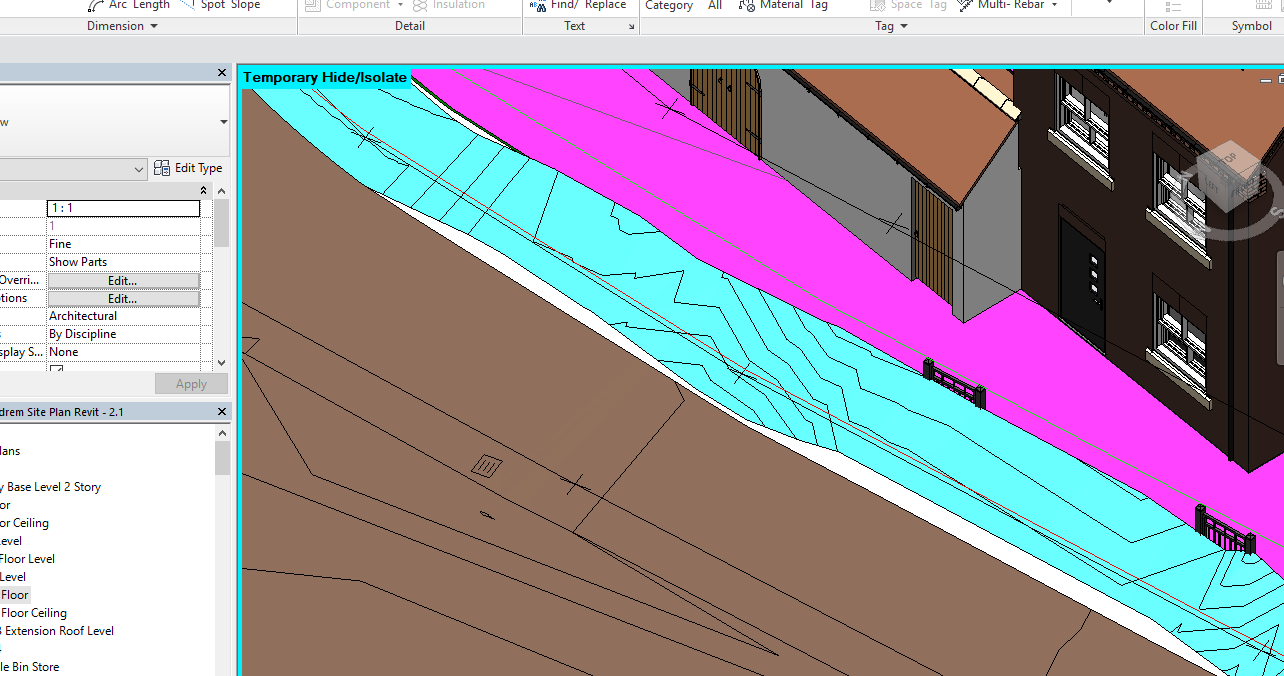The image size is (1284, 676).
Task: Select the lower black gate near edge
Action: click(x=1226, y=531)
